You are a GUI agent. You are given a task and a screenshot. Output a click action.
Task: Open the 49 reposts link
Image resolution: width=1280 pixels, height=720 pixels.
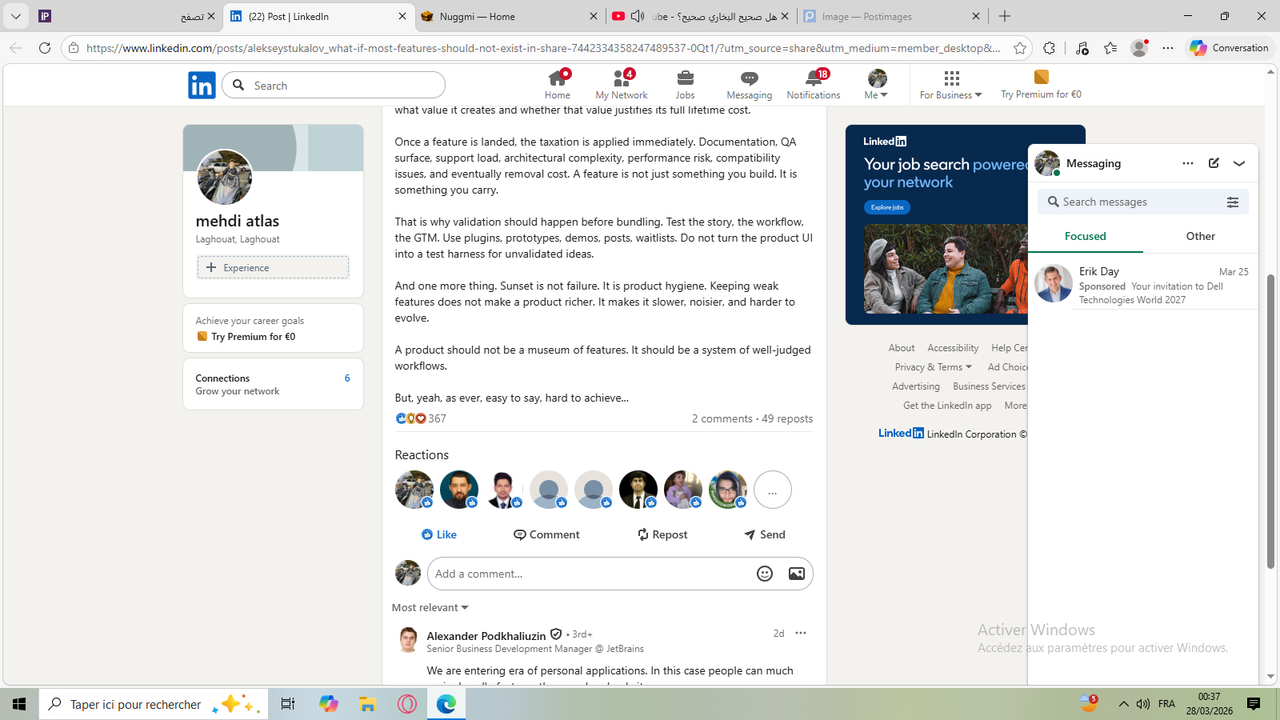coord(787,419)
